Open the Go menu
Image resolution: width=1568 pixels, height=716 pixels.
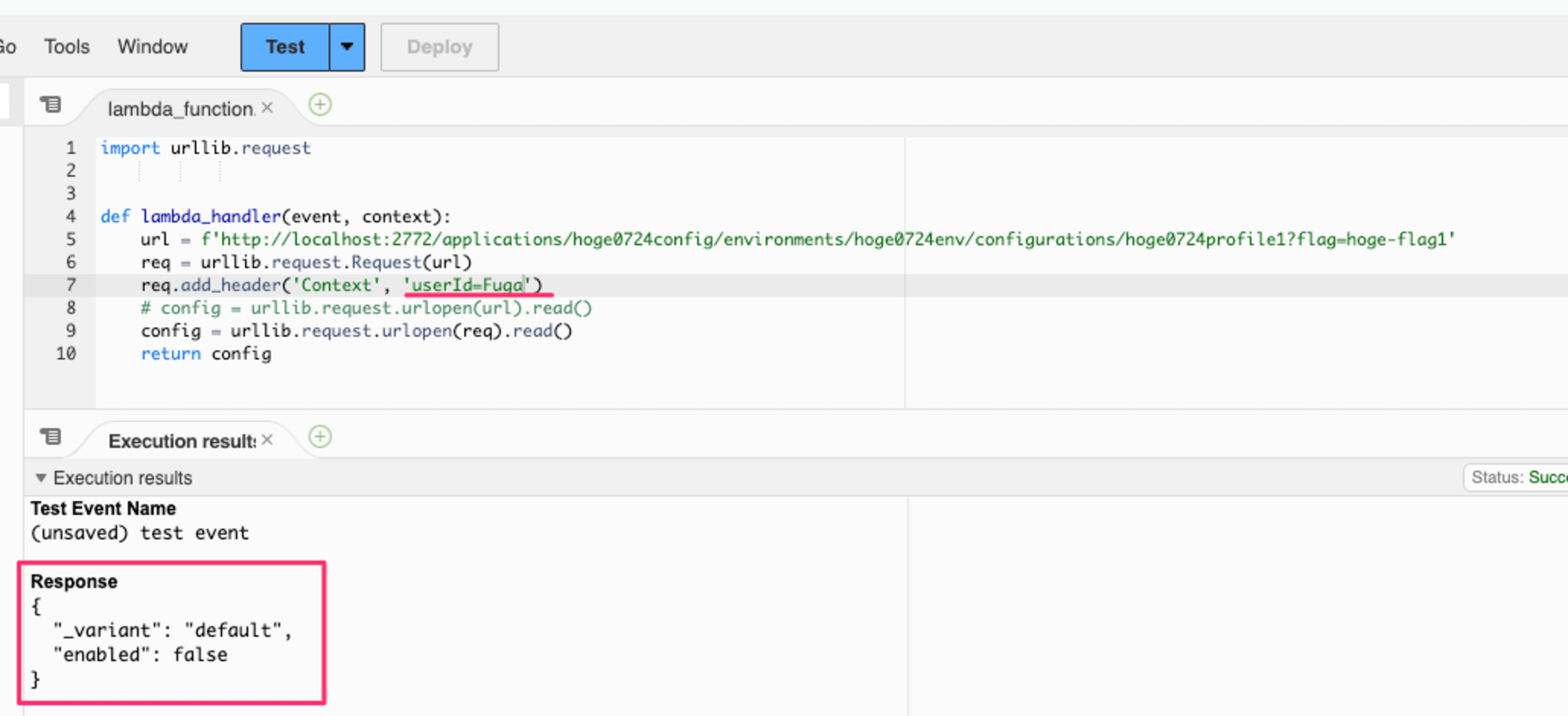click(8, 47)
